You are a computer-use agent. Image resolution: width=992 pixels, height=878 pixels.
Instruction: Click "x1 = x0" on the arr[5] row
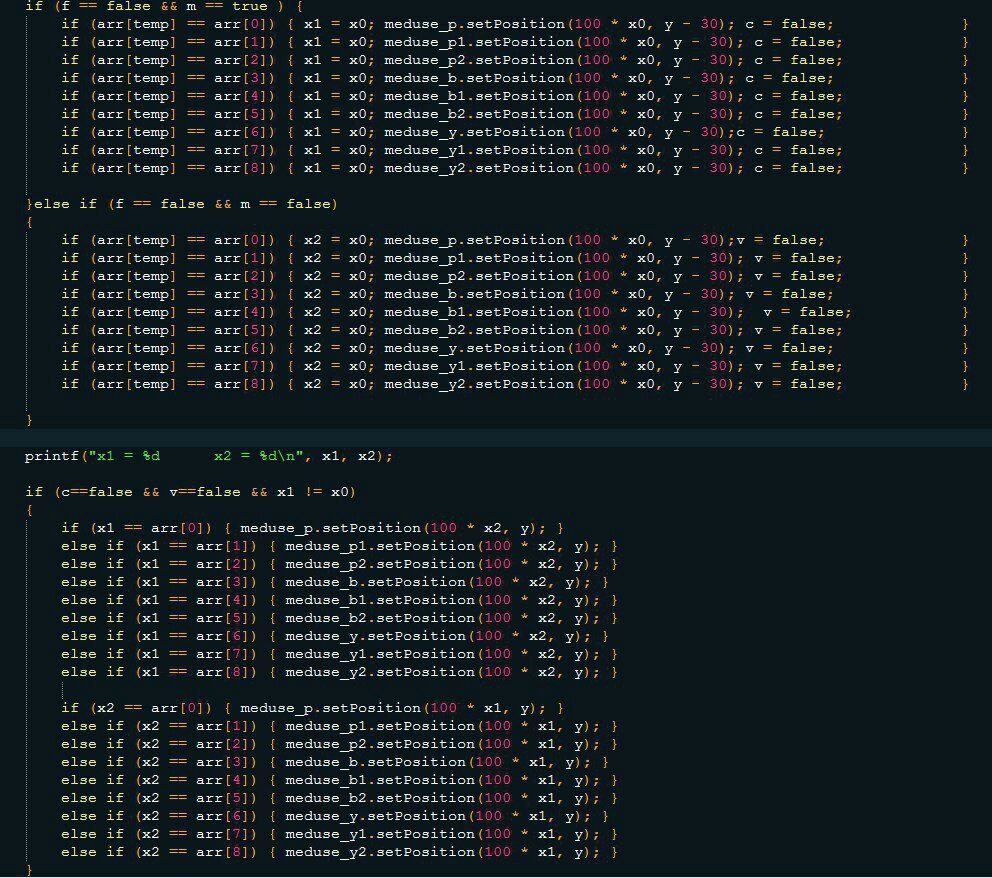(335, 114)
